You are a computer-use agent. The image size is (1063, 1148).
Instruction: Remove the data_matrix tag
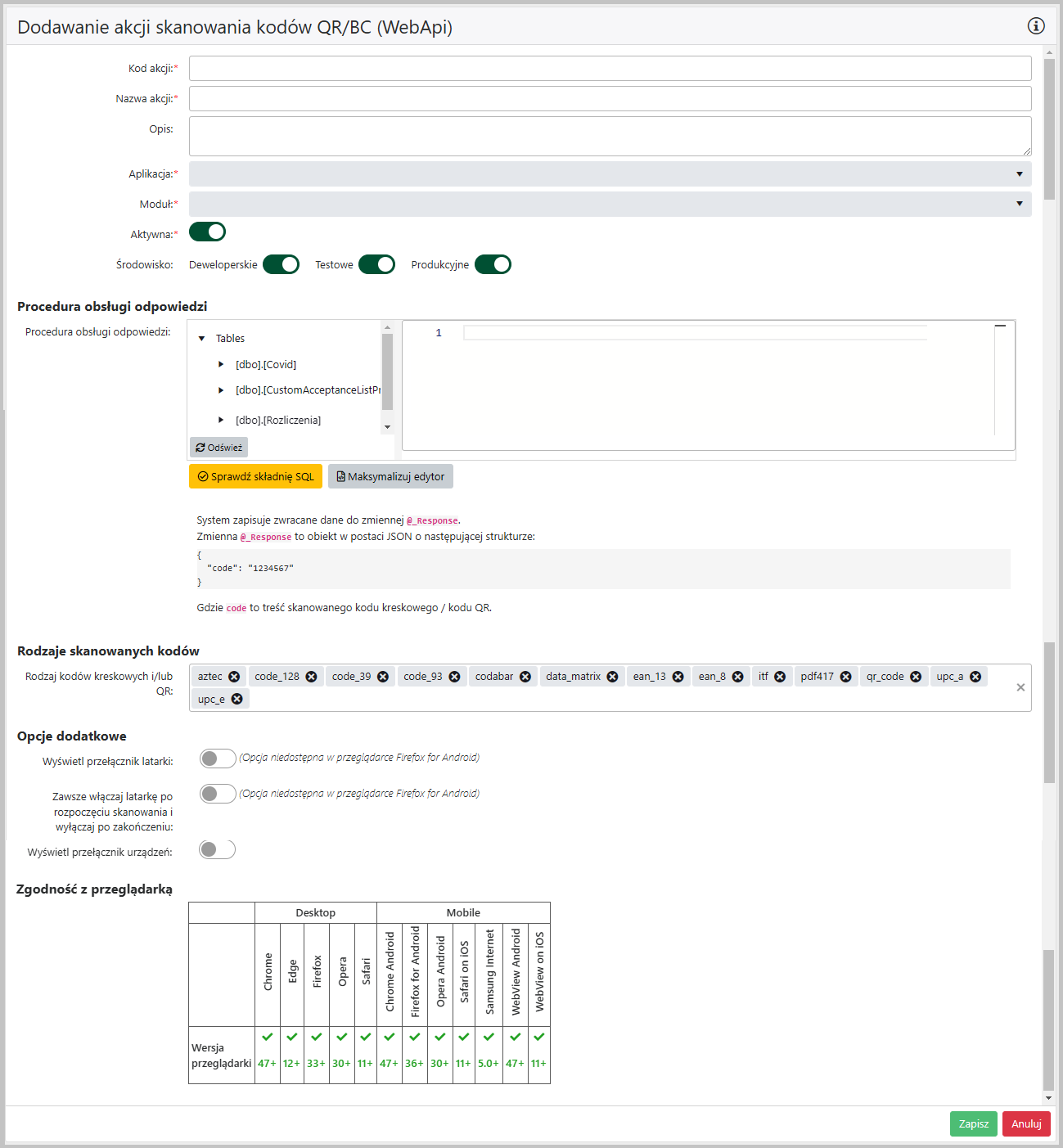[612, 677]
